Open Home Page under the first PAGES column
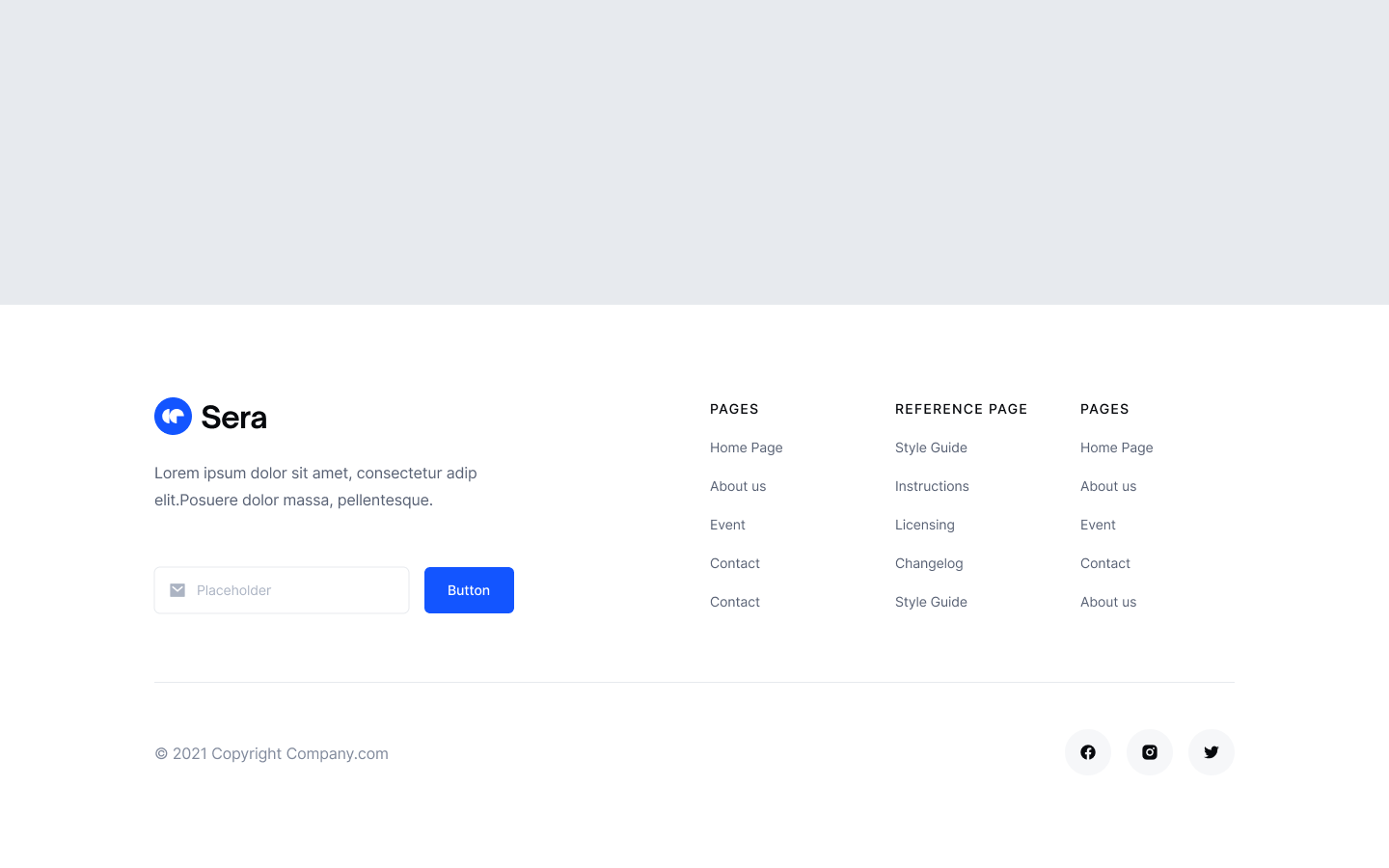The width and height of the screenshot is (1389, 868). [x=746, y=448]
